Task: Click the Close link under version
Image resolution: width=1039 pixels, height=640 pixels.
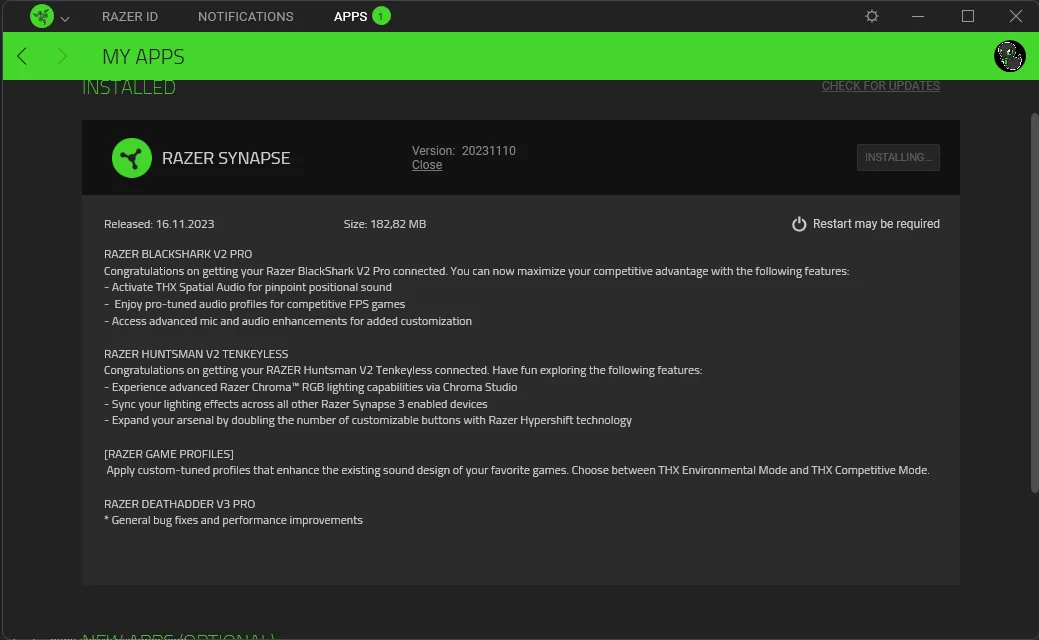Action: click(427, 165)
